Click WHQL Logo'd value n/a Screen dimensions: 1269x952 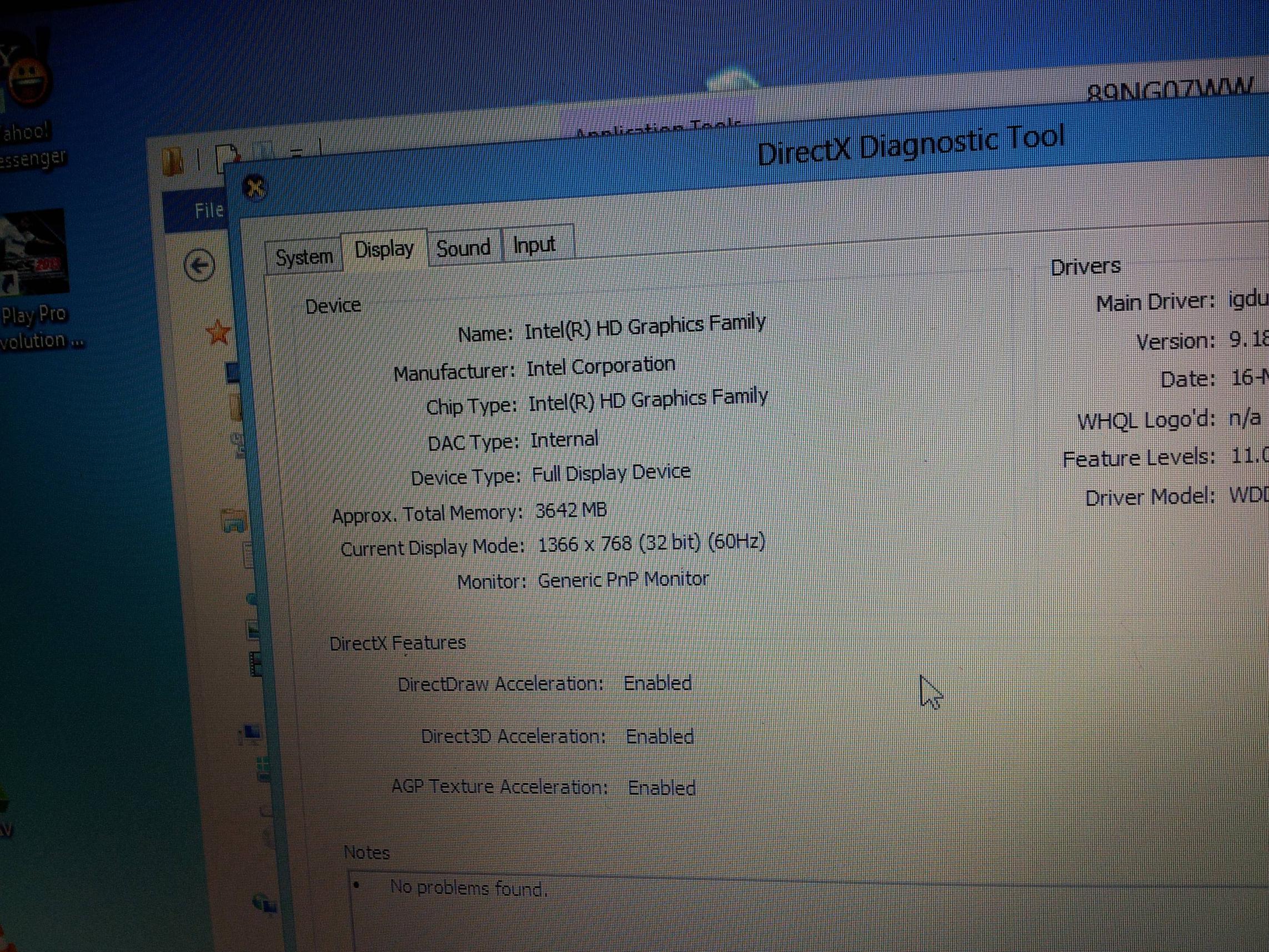point(1245,418)
